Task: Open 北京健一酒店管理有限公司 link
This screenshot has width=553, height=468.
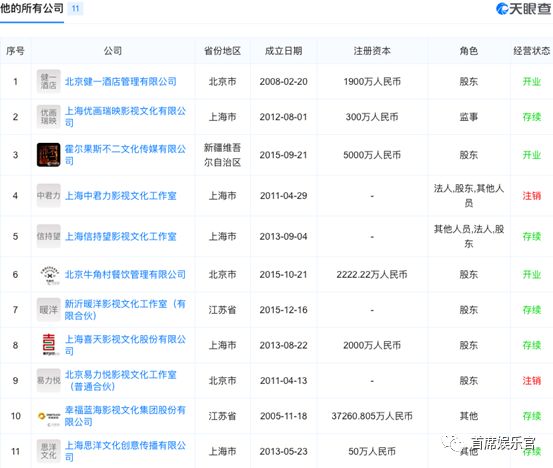Action: 121,81
